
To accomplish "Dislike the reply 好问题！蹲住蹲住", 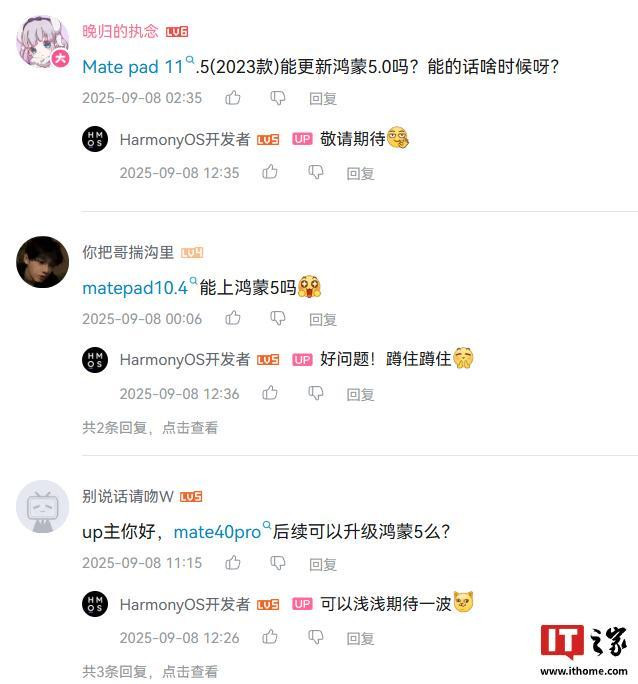I will [x=316, y=393].
